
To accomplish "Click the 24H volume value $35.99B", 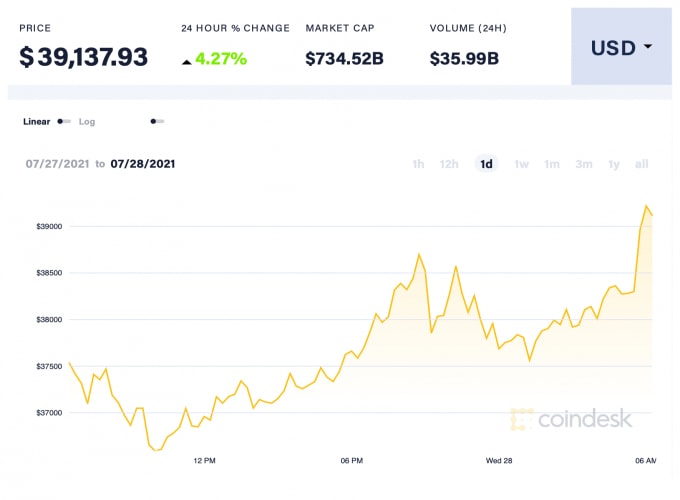I will [464, 59].
